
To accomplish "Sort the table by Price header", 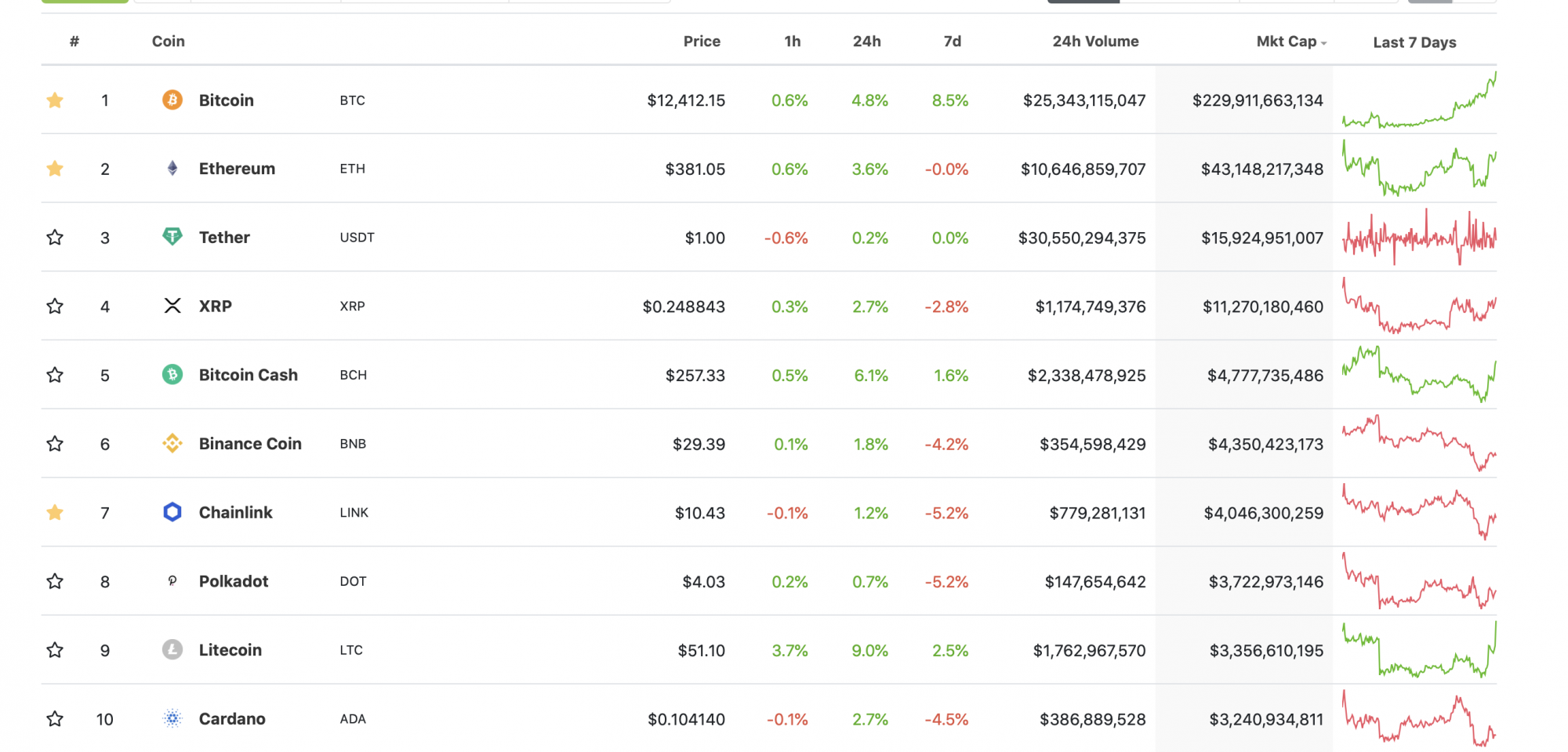I will coord(702,42).
